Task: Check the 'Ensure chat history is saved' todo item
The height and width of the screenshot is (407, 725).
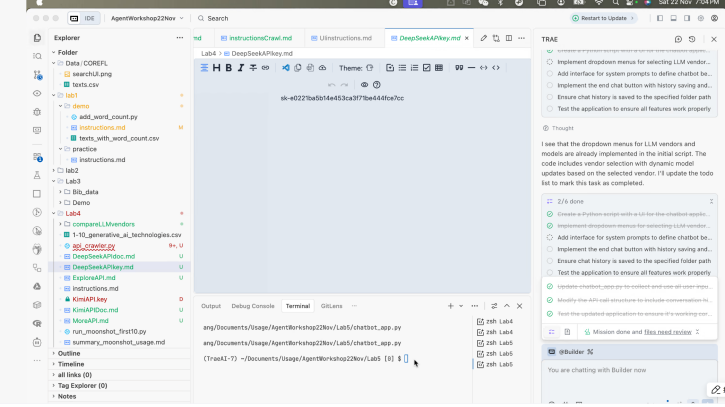Action: (x=549, y=260)
